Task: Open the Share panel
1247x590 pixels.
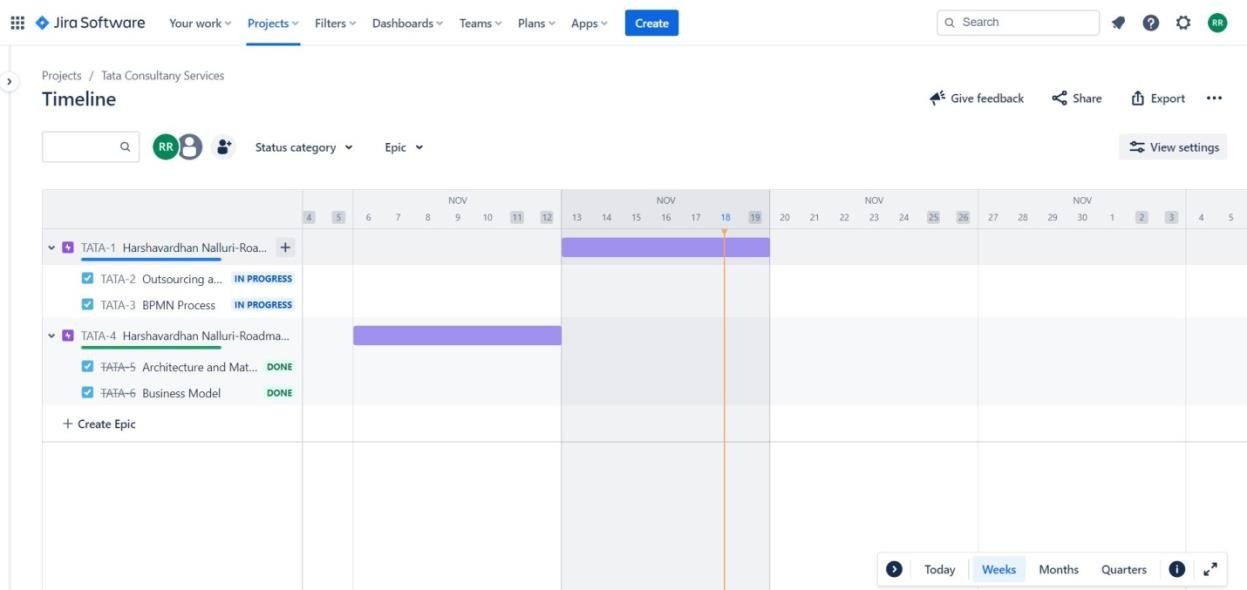Action: (x=1076, y=98)
